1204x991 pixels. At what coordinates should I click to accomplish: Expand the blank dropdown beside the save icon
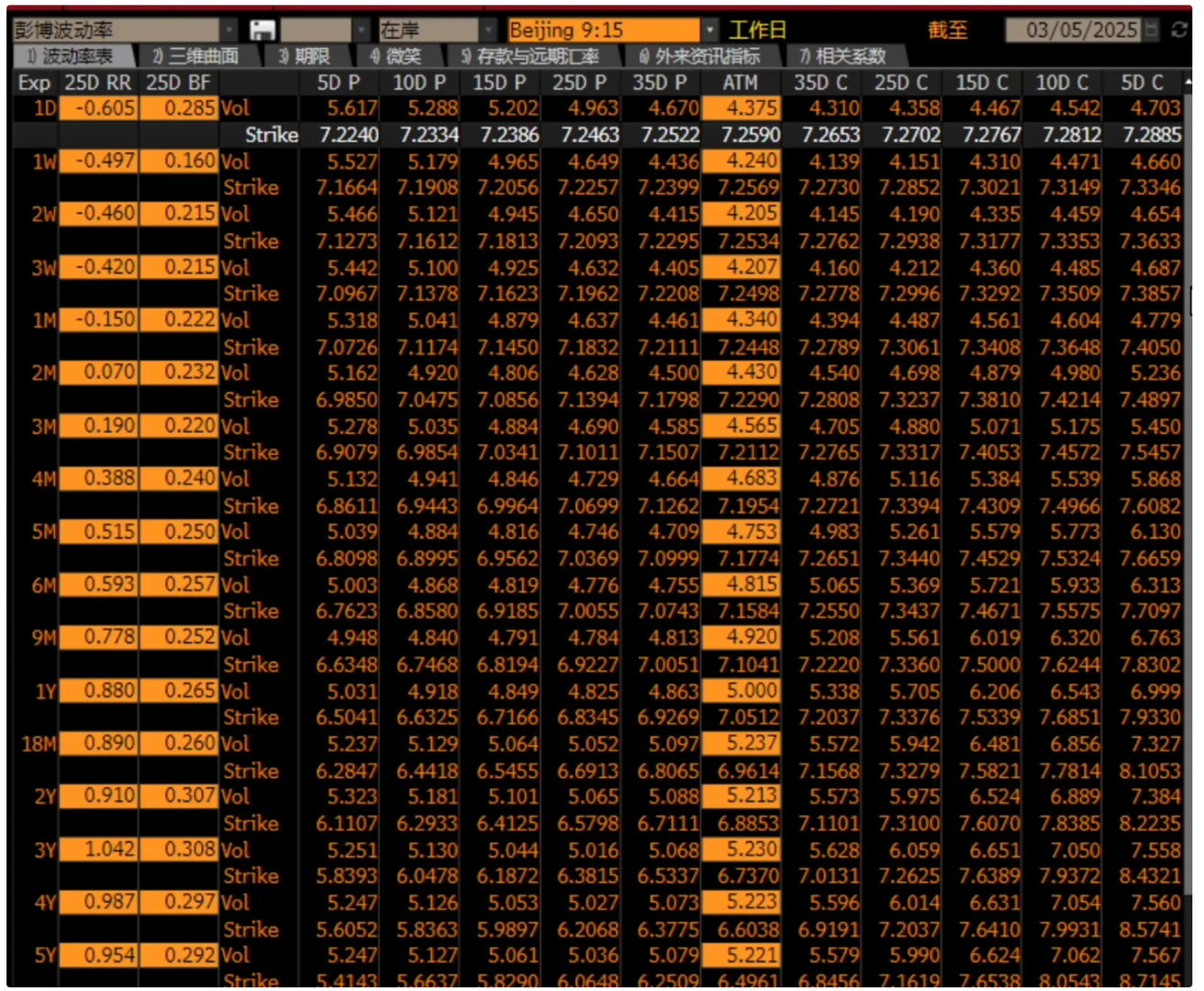pos(362,30)
